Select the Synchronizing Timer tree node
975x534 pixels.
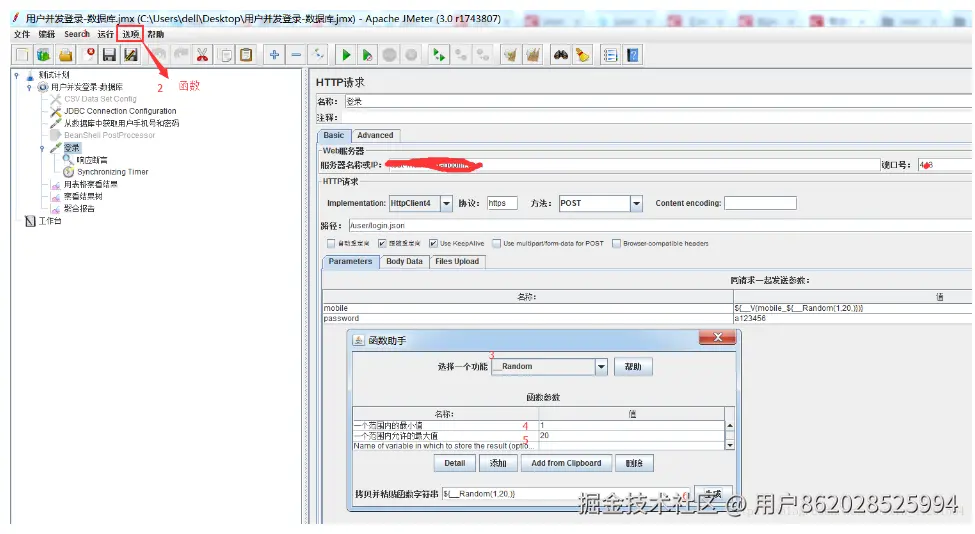[x=113, y=172]
